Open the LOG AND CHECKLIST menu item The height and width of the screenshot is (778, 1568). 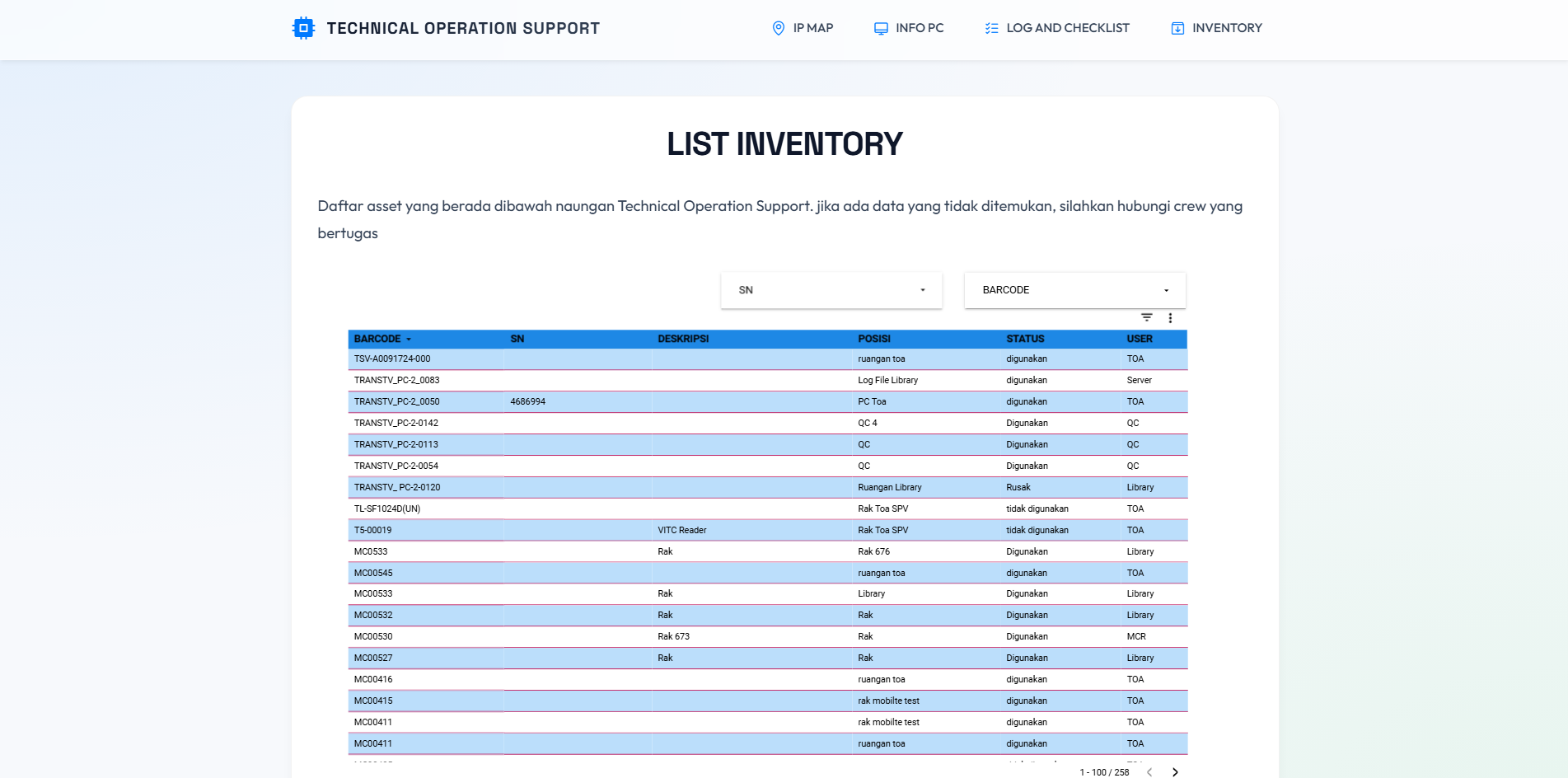tap(1067, 28)
